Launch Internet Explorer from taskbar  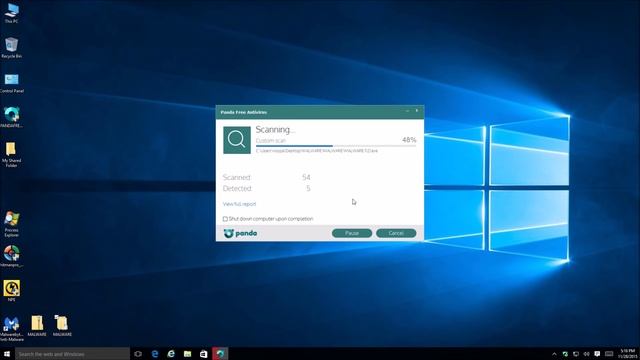171,354
